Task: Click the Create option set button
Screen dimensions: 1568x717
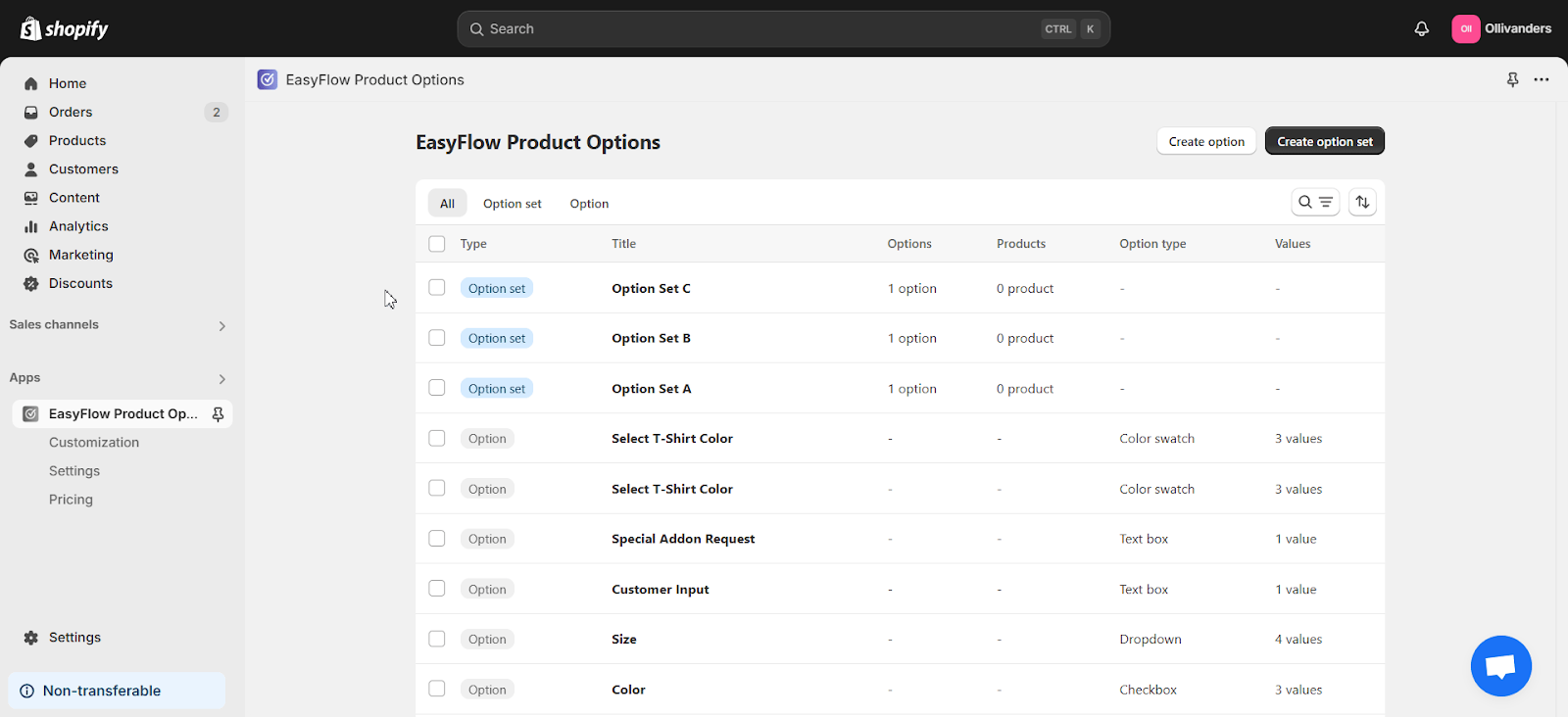Action: [1325, 141]
